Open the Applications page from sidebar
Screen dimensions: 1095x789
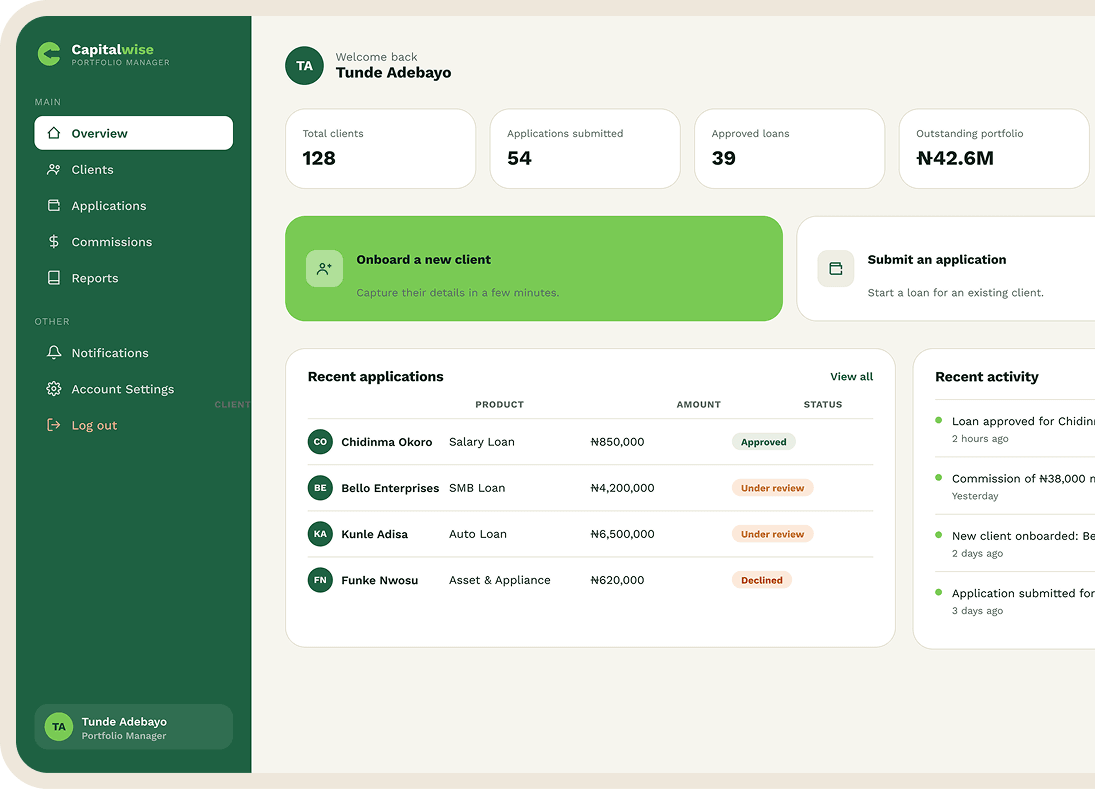(x=133, y=205)
